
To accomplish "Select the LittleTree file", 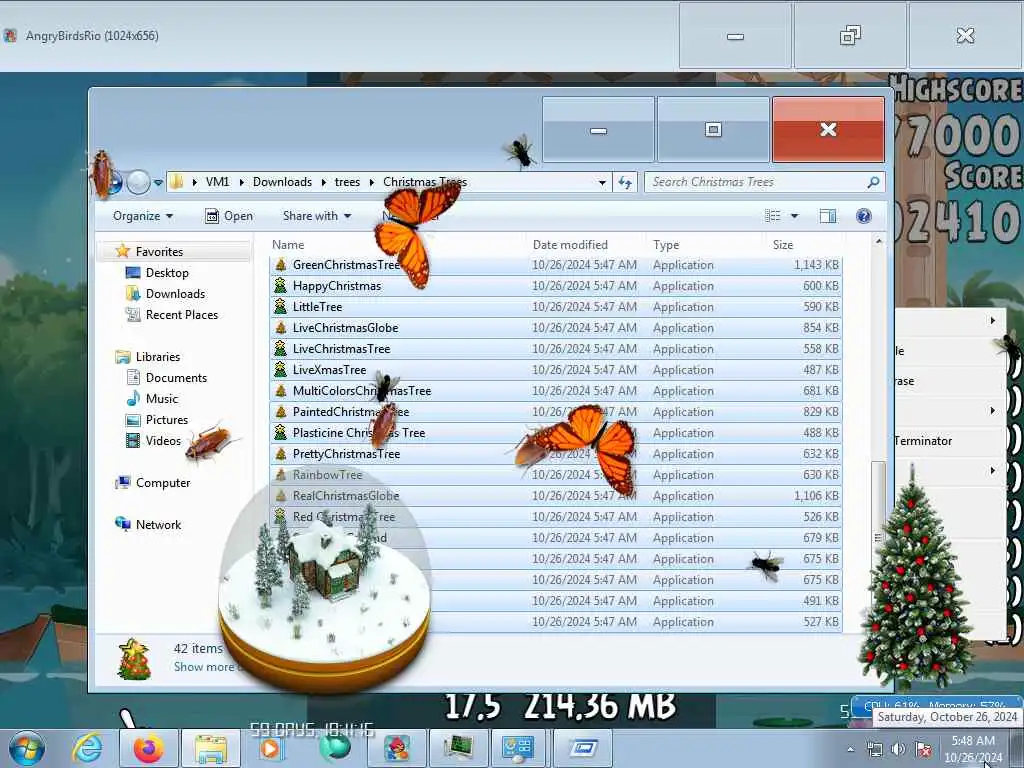I will (556, 307).
